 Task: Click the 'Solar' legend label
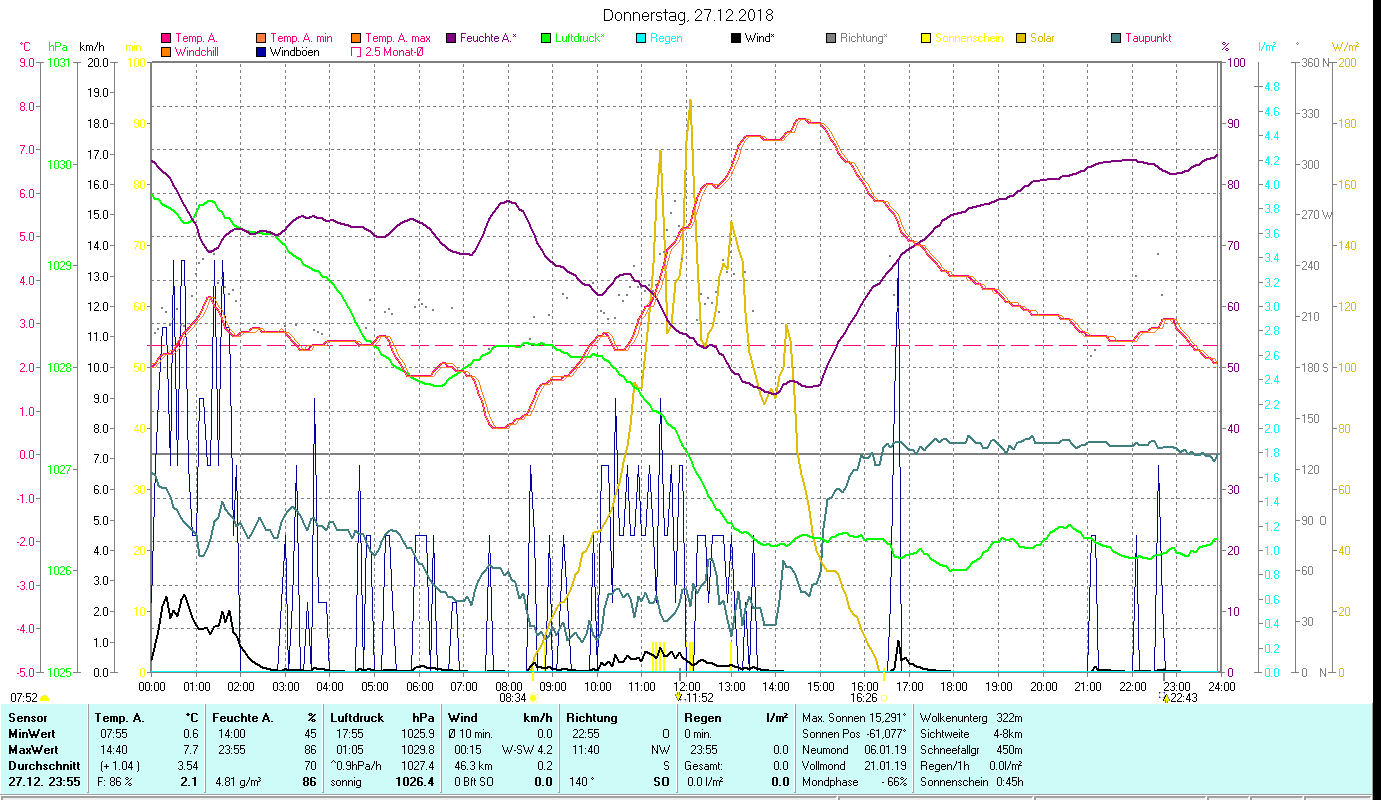click(1041, 38)
